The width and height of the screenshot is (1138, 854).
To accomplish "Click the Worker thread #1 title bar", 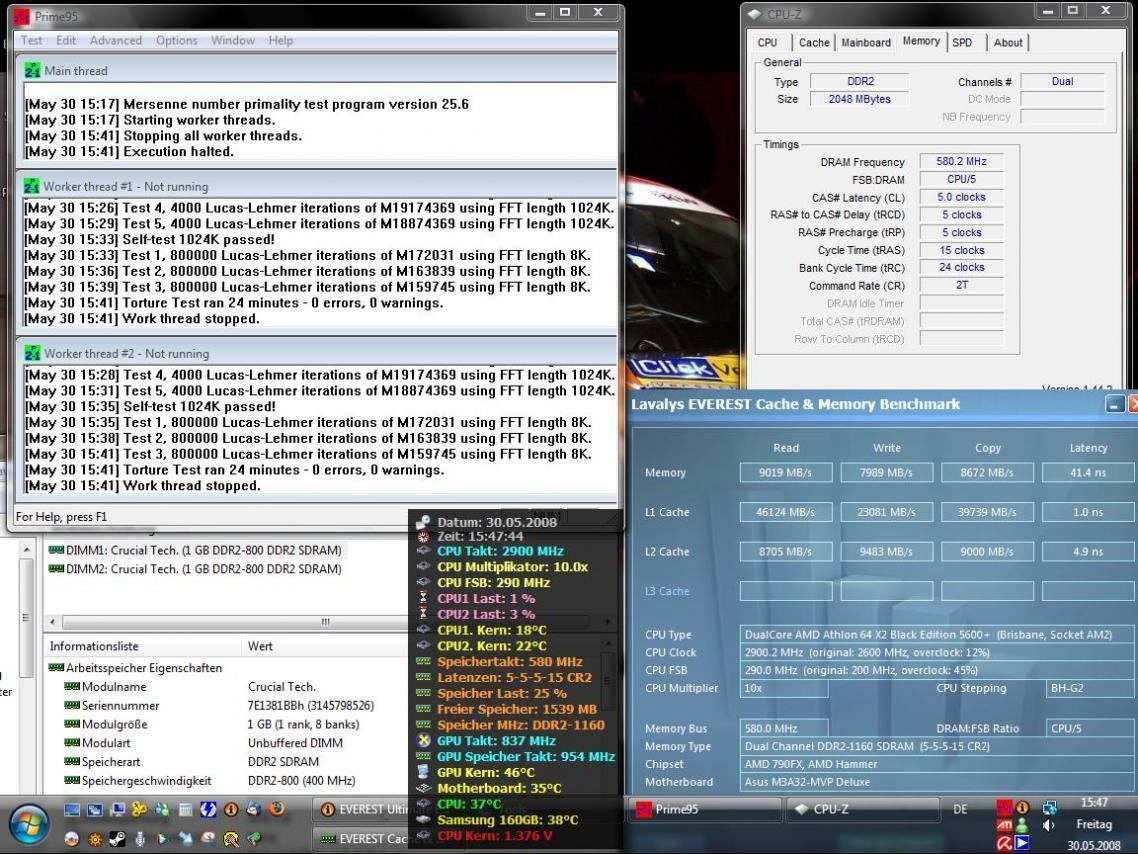I will point(316,186).
